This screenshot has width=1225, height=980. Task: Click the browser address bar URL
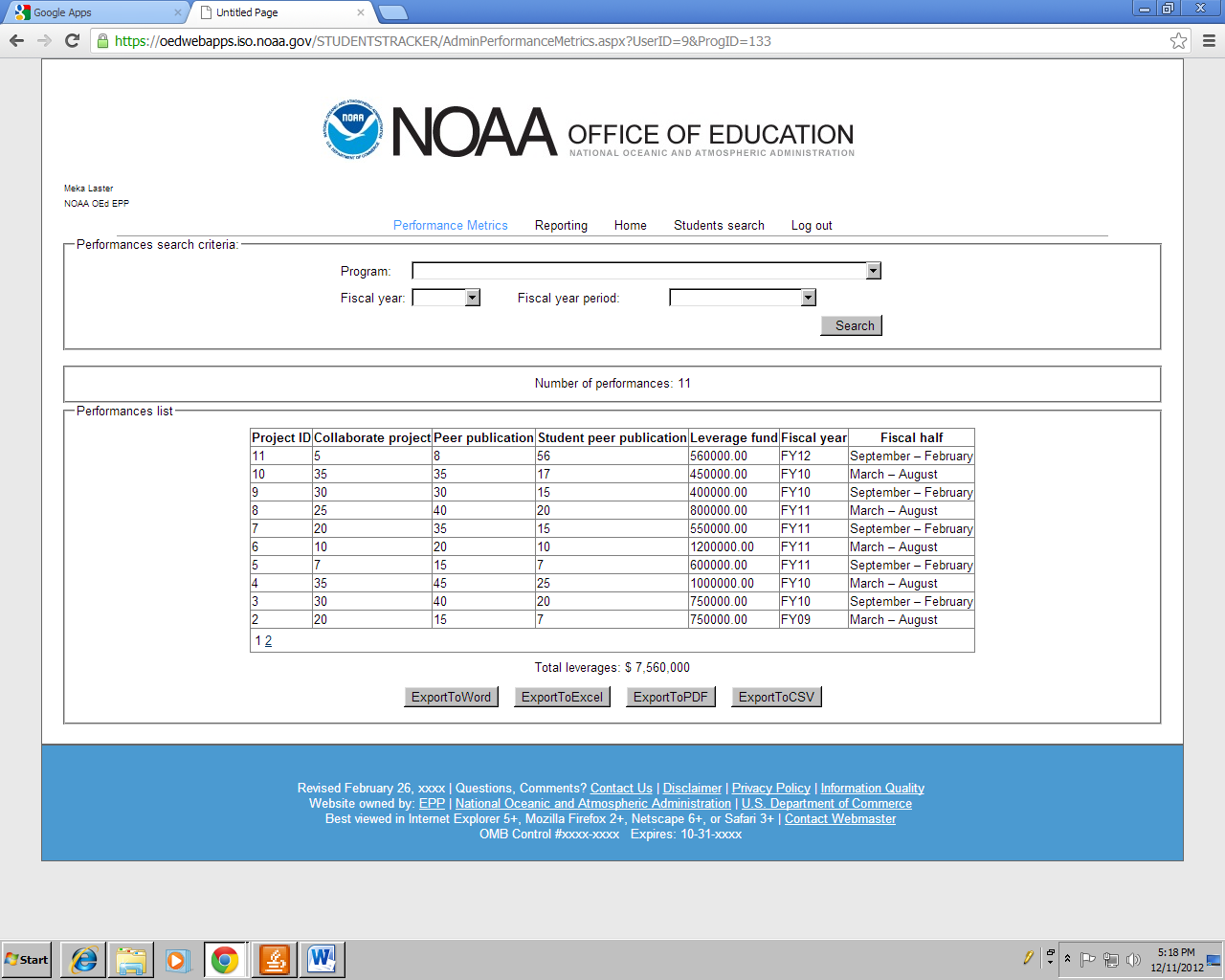(x=443, y=41)
